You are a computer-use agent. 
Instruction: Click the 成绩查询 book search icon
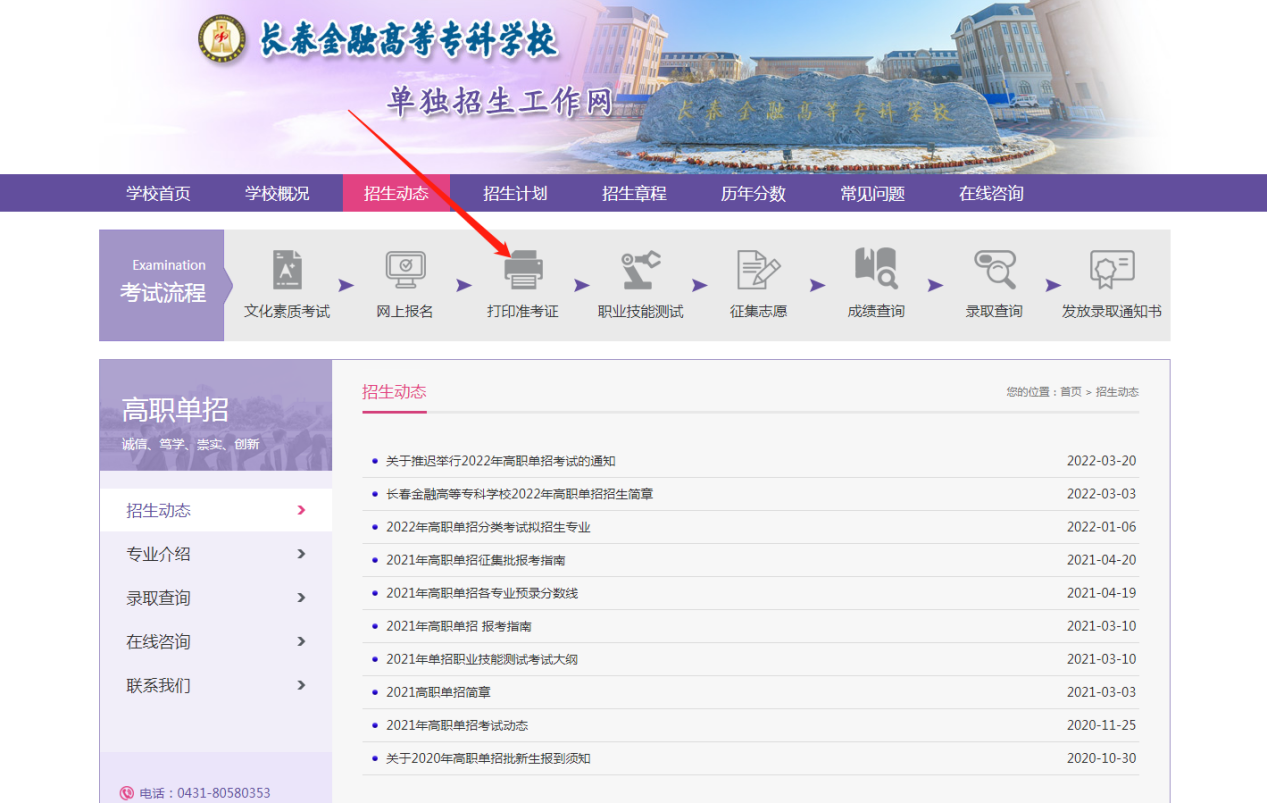(876, 268)
